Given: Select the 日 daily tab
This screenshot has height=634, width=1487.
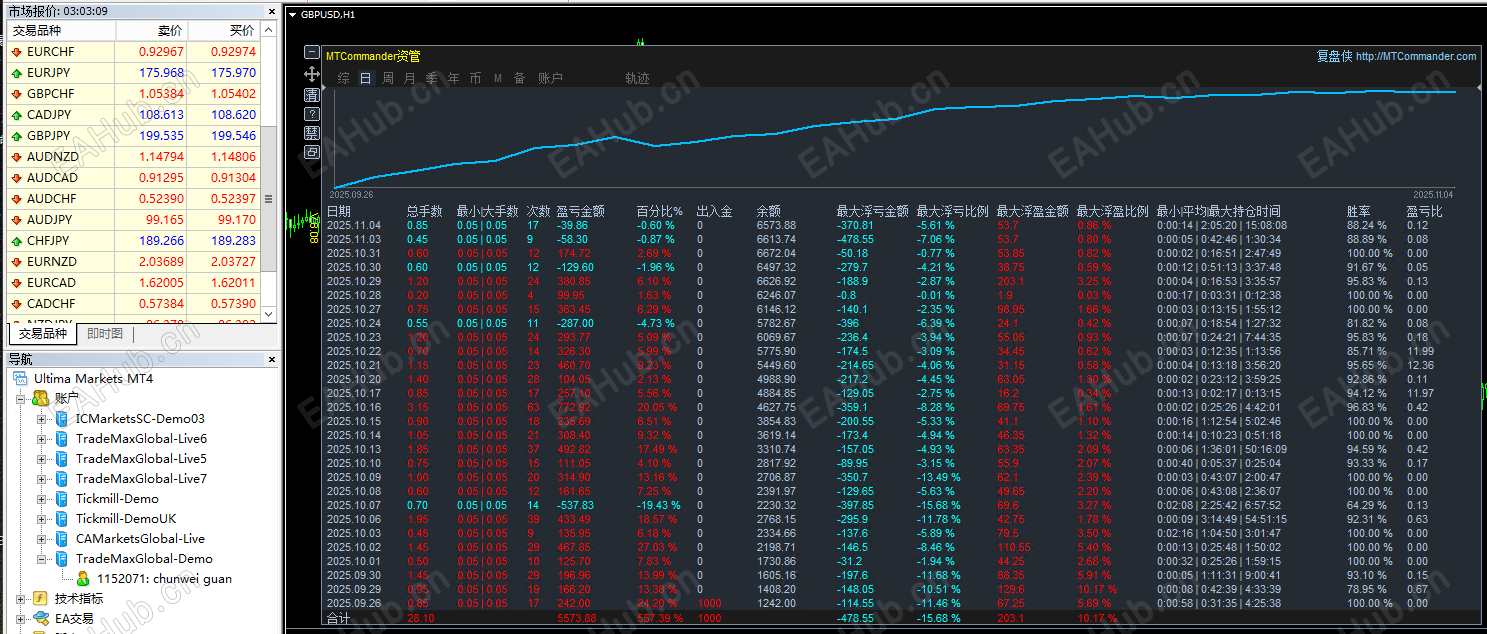Looking at the screenshot, I should click(366, 78).
